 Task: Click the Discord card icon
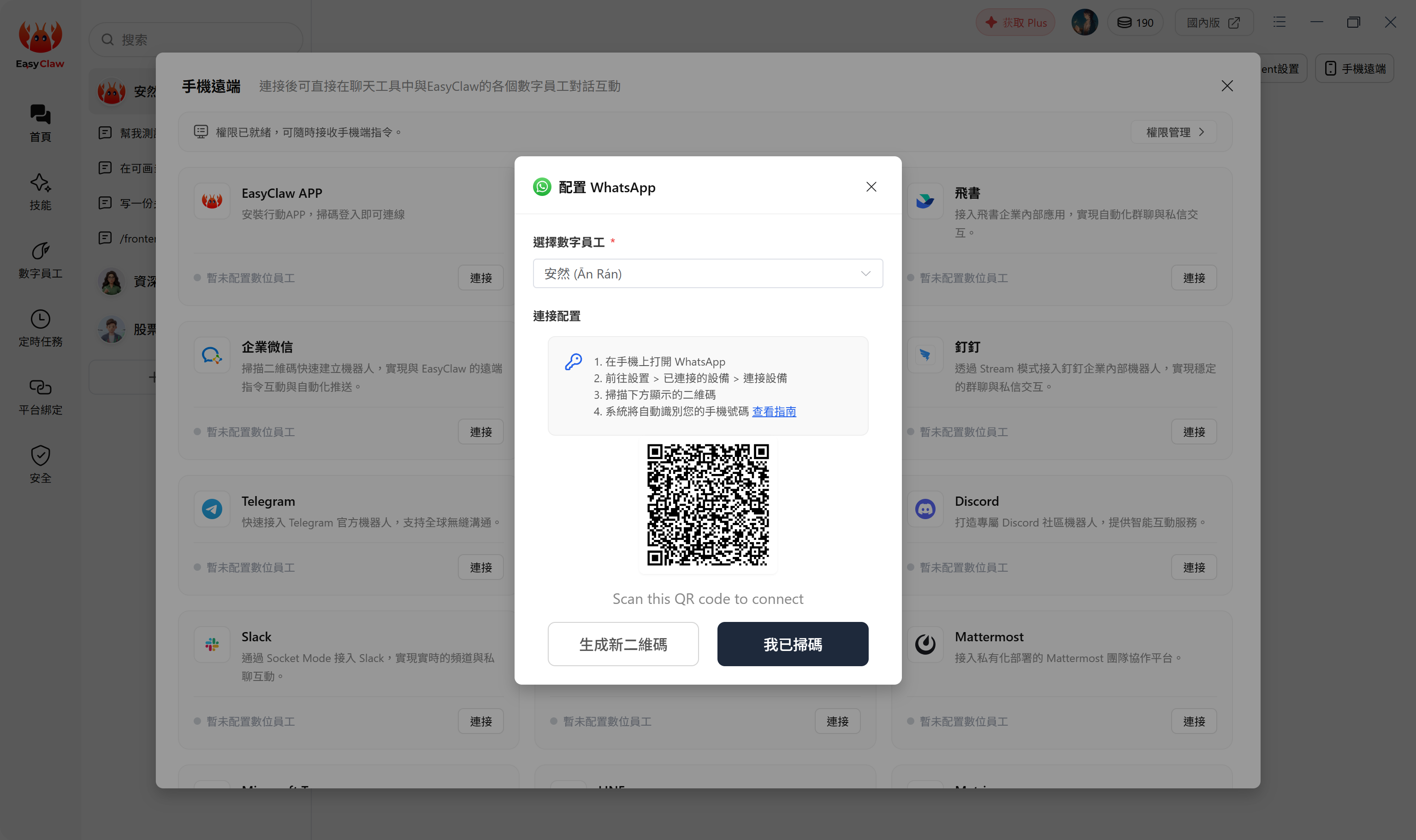coord(925,509)
